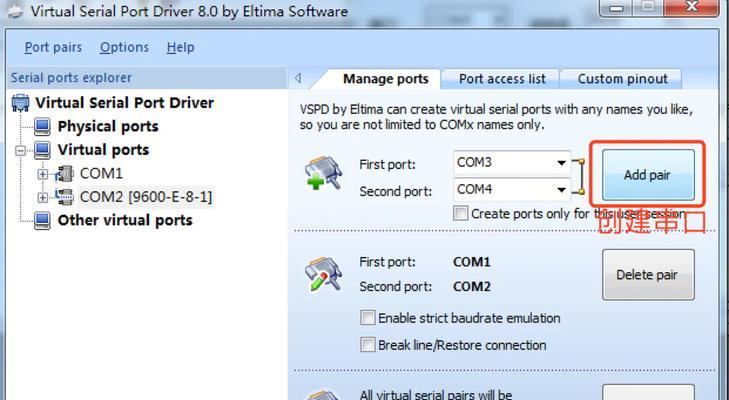This screenshot has height=400, width=729.
Task: Collapse the Virtual ports tree node
Action: 20,150
